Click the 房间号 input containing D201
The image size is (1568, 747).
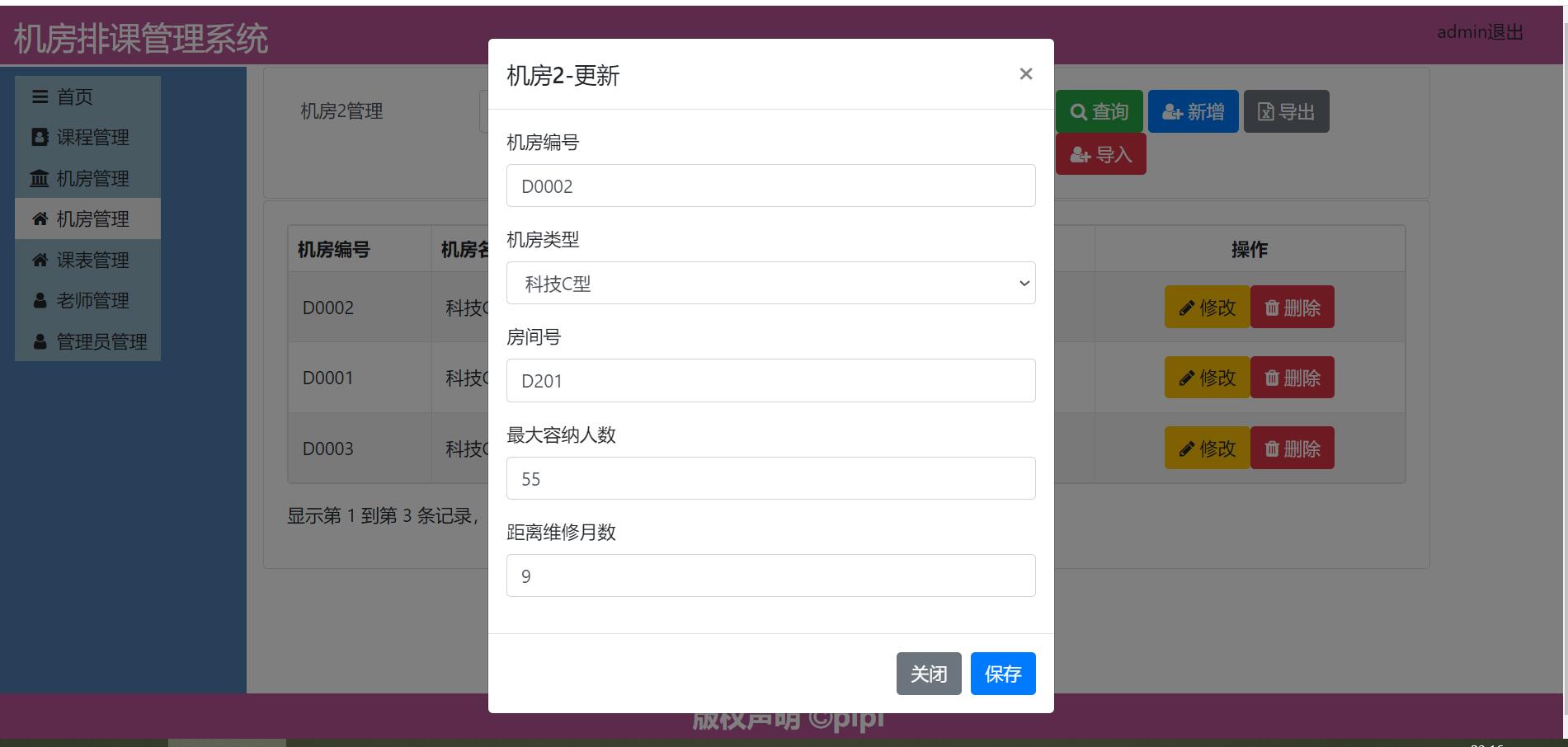click(770, 380)
